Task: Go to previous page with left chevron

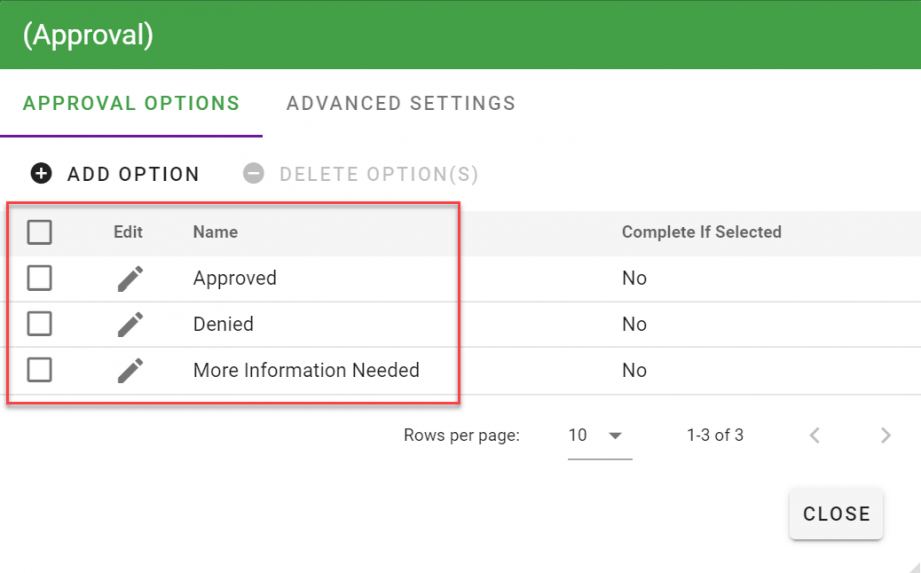Action: pos(815,435)
